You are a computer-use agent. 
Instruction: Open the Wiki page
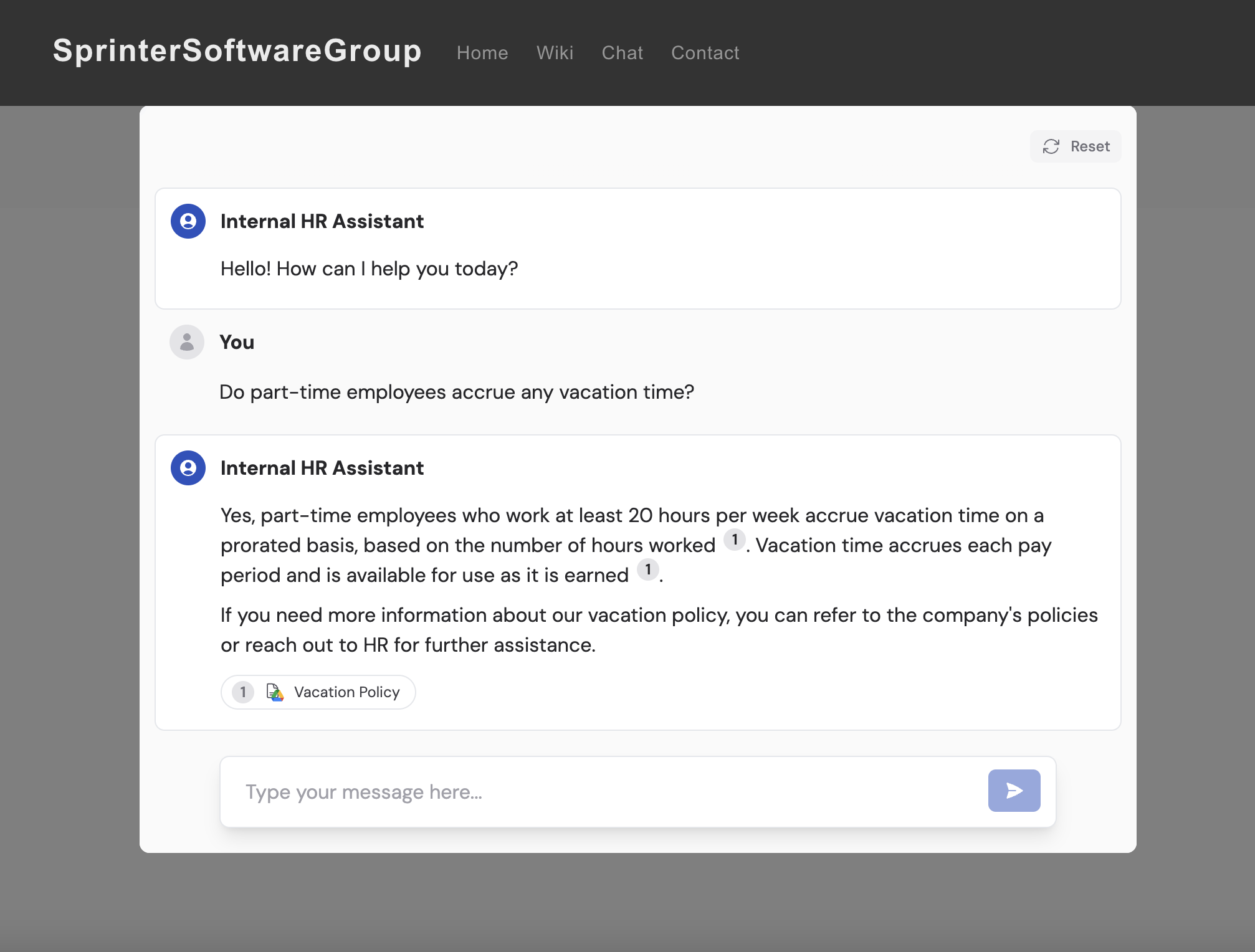[555, 53]
